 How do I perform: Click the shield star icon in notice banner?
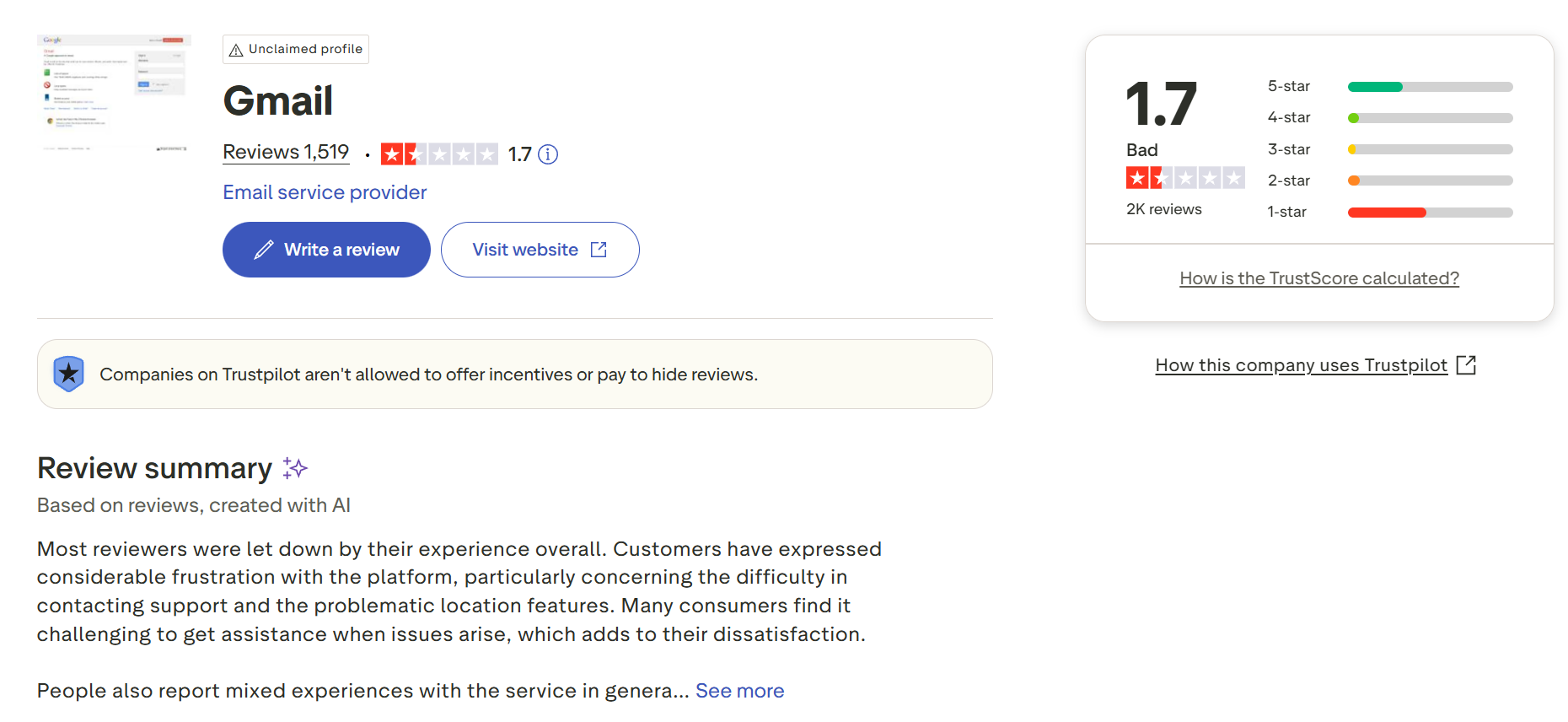coord(68,374)
